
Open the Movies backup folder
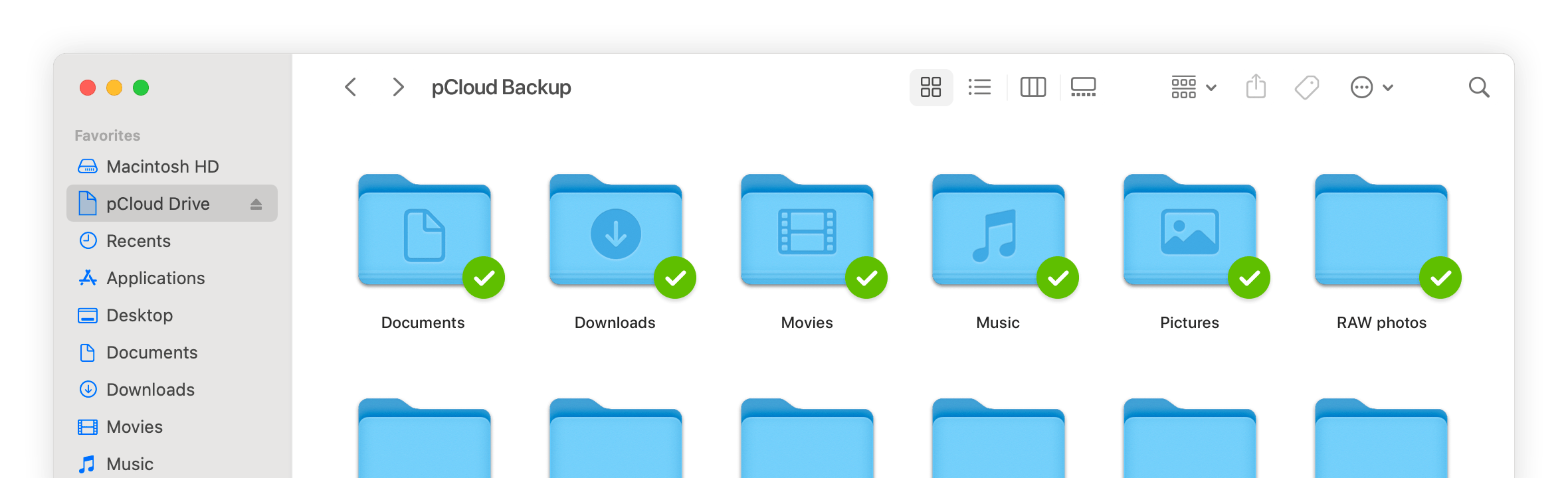tap(807, 232)
